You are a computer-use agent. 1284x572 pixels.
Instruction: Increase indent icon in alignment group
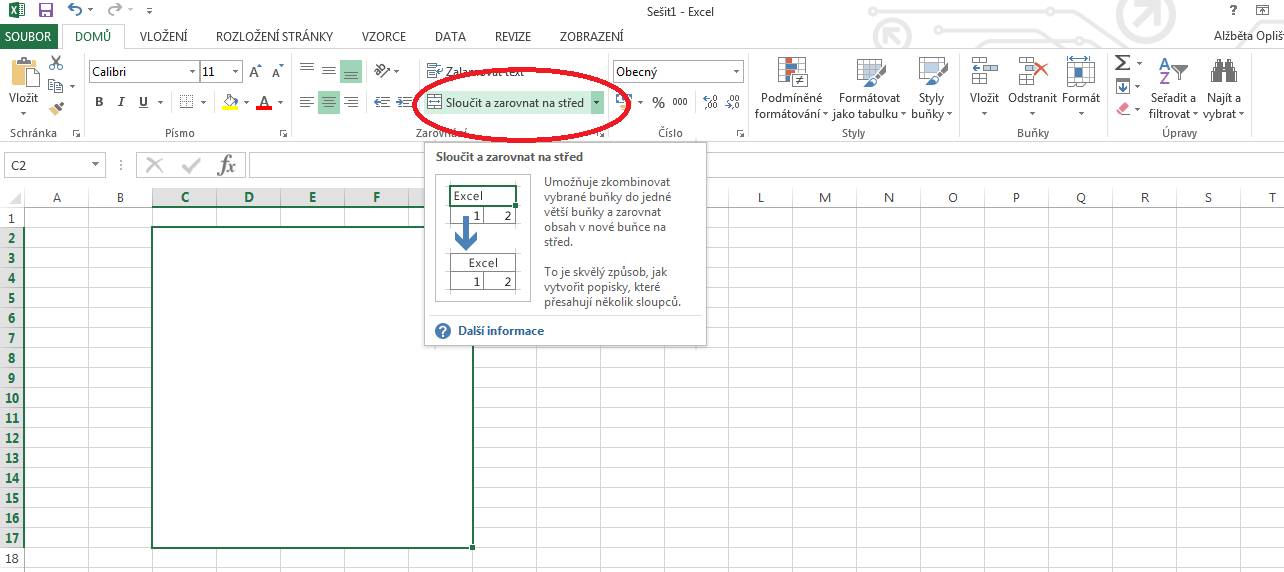403,102
